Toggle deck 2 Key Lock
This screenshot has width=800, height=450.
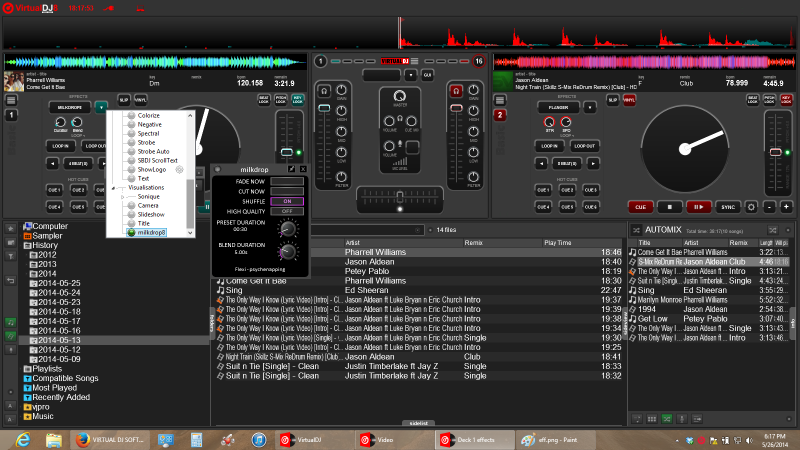786,100
